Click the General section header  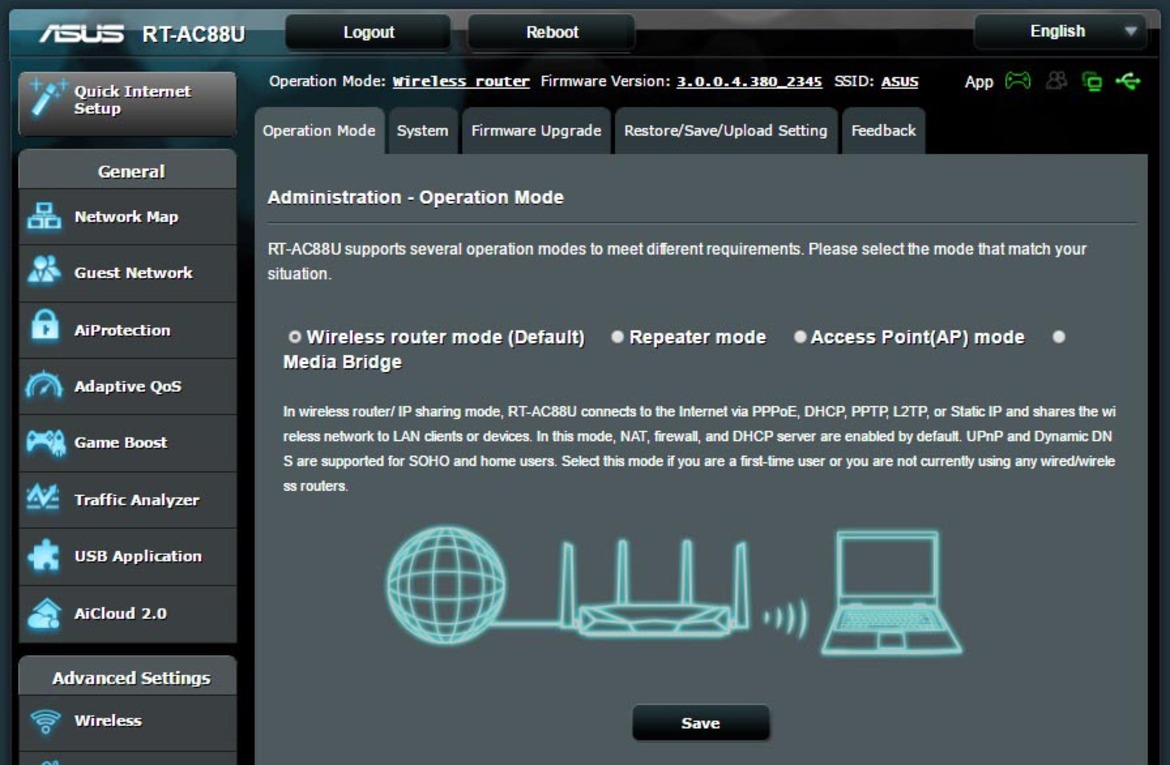click(x=128, y=171)
